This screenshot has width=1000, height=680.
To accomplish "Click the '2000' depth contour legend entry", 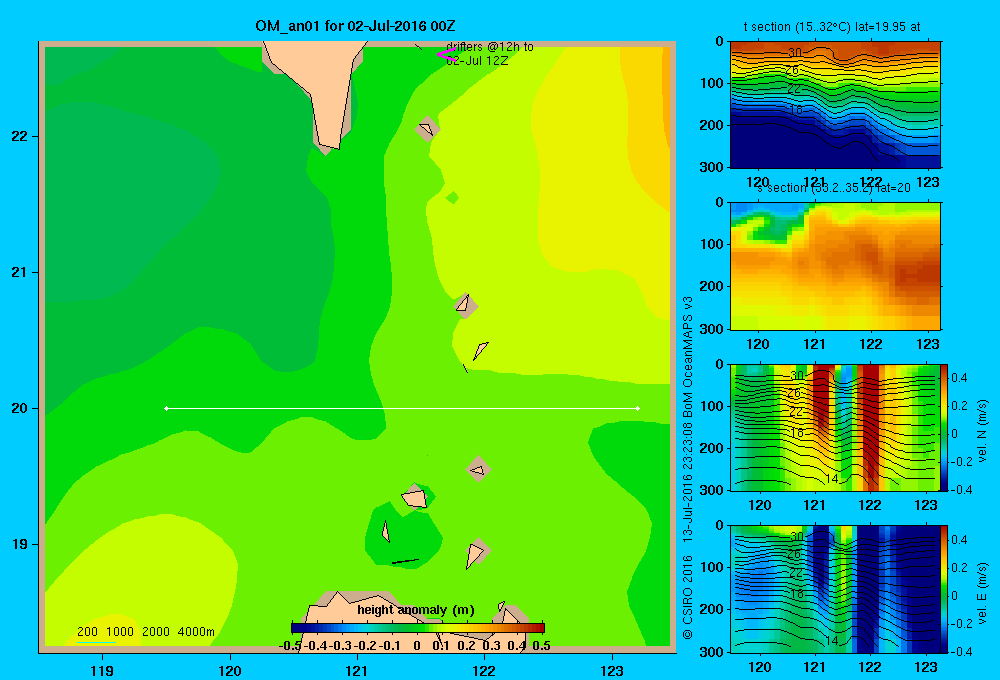I will pos(156,632).
